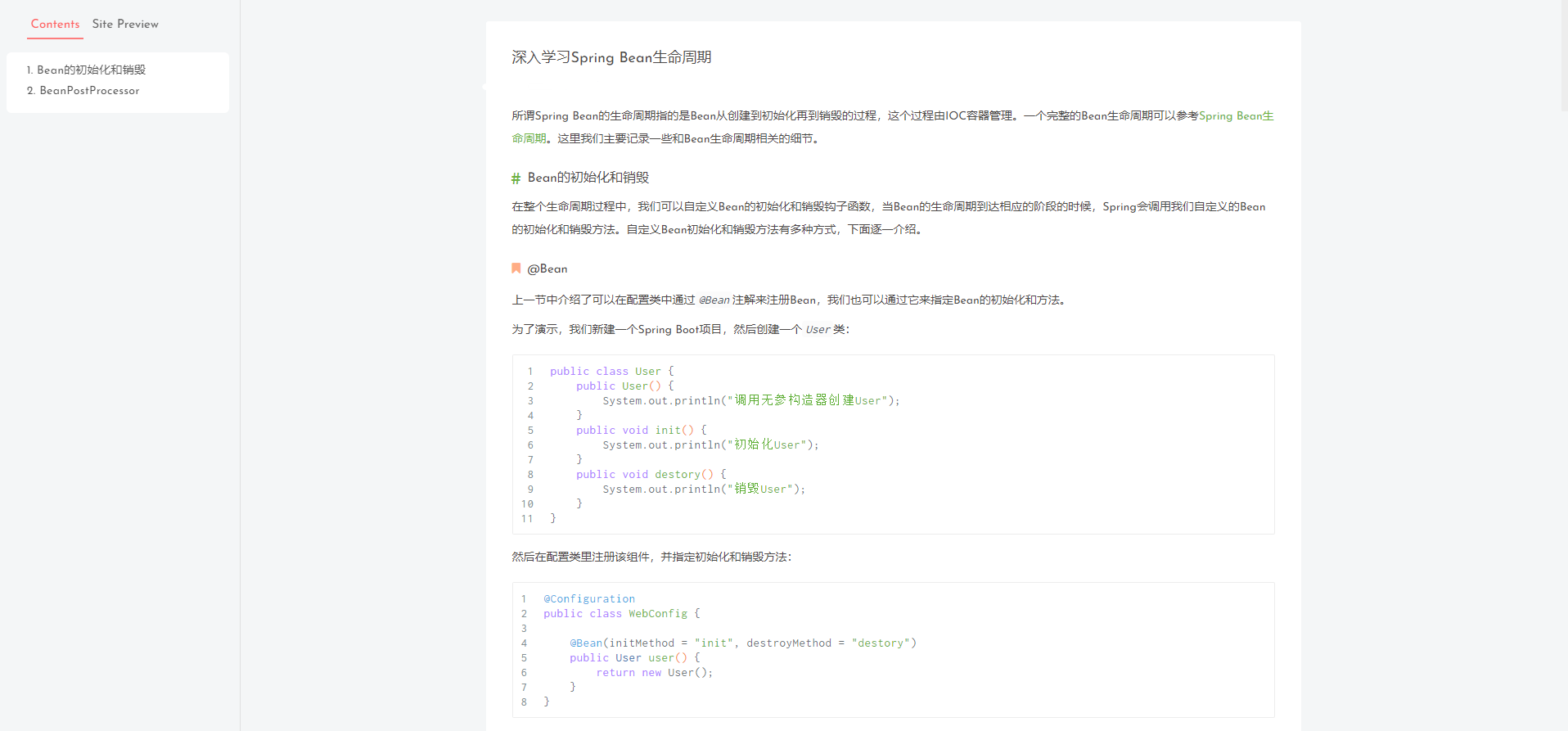Click line number 11 in the User code block
1568x731 pixels.
point(527,519)
